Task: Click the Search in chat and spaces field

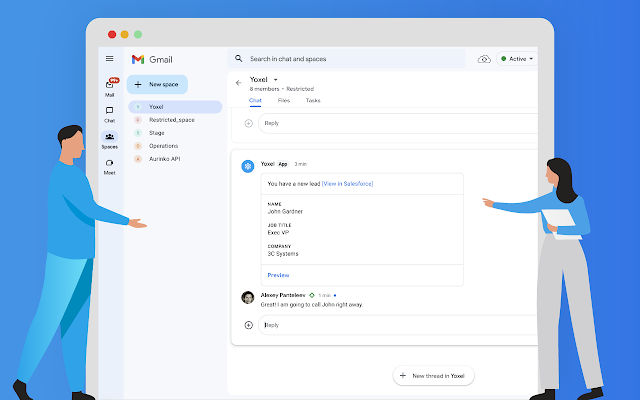Action: tap(346, 59)
